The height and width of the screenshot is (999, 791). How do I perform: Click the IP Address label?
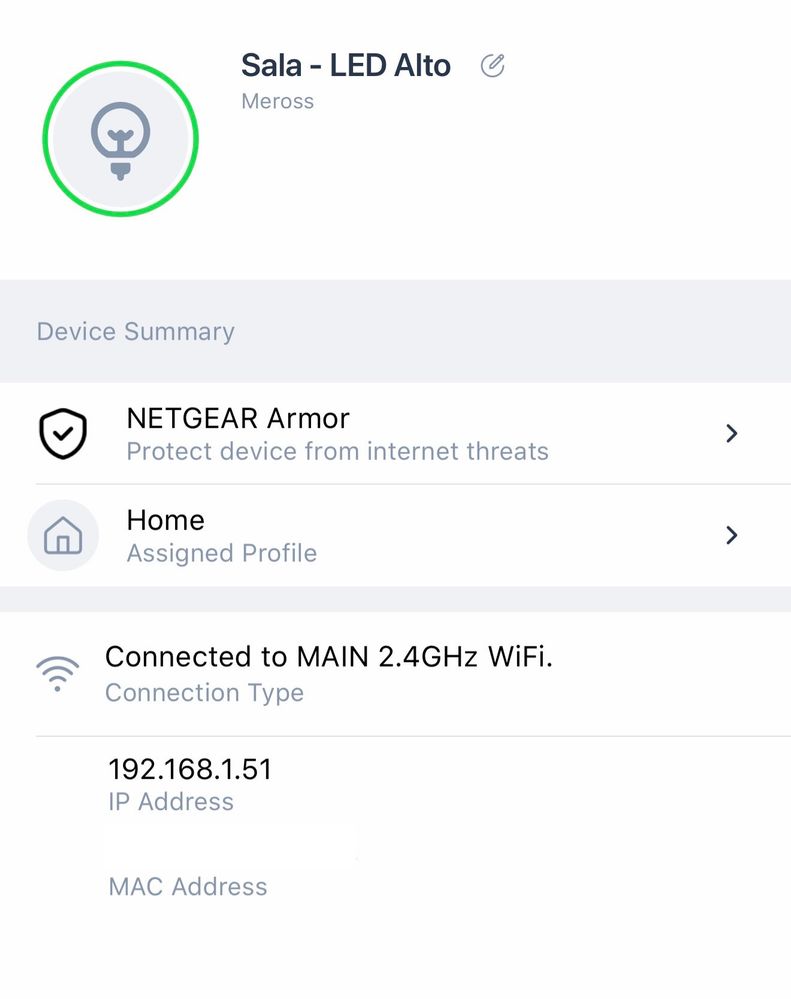pyautogui.click(x=171, y=802)
